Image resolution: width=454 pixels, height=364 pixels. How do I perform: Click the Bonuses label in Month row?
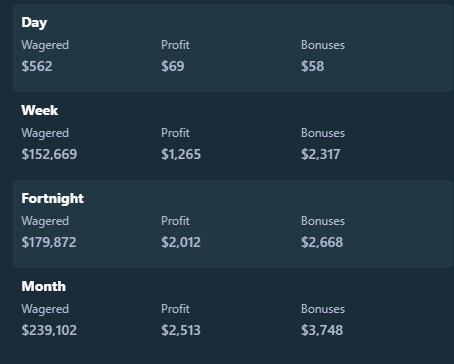tap(323, 309)
